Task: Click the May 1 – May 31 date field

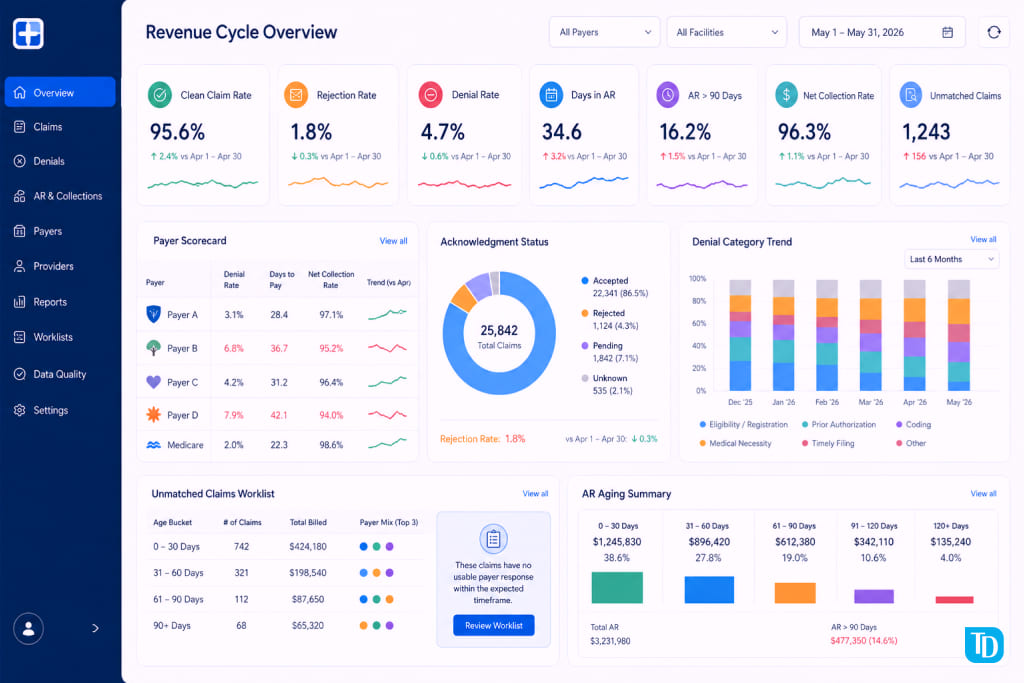Action: pyautogui.click(x=882, y=32)
